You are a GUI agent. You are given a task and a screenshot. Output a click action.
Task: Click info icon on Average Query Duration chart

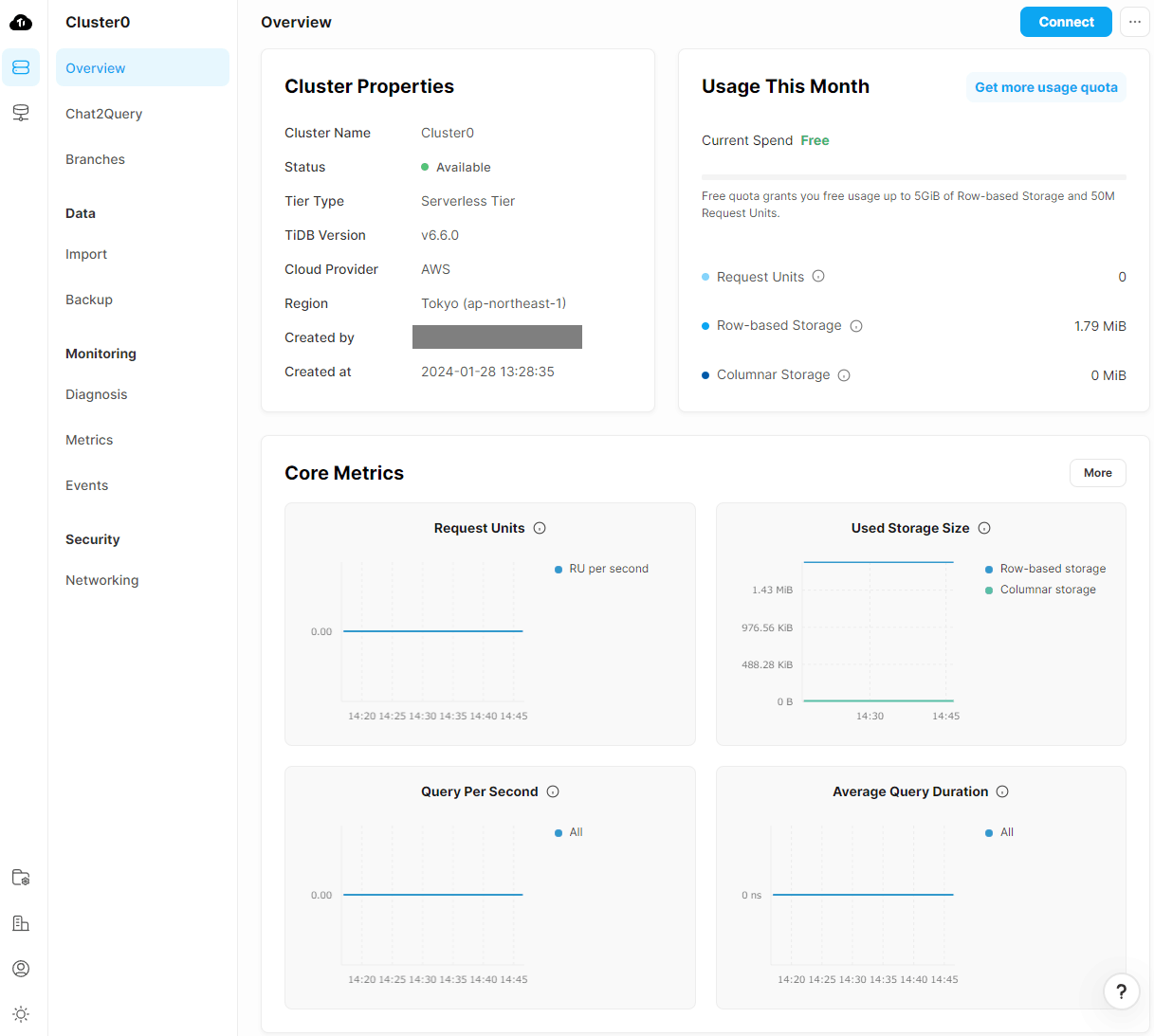[1002, 791]
